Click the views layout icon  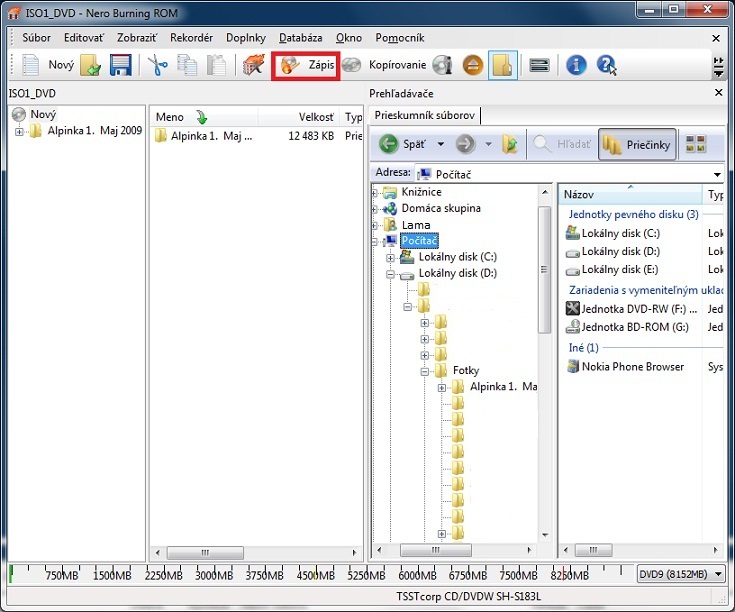coord(696,144)
